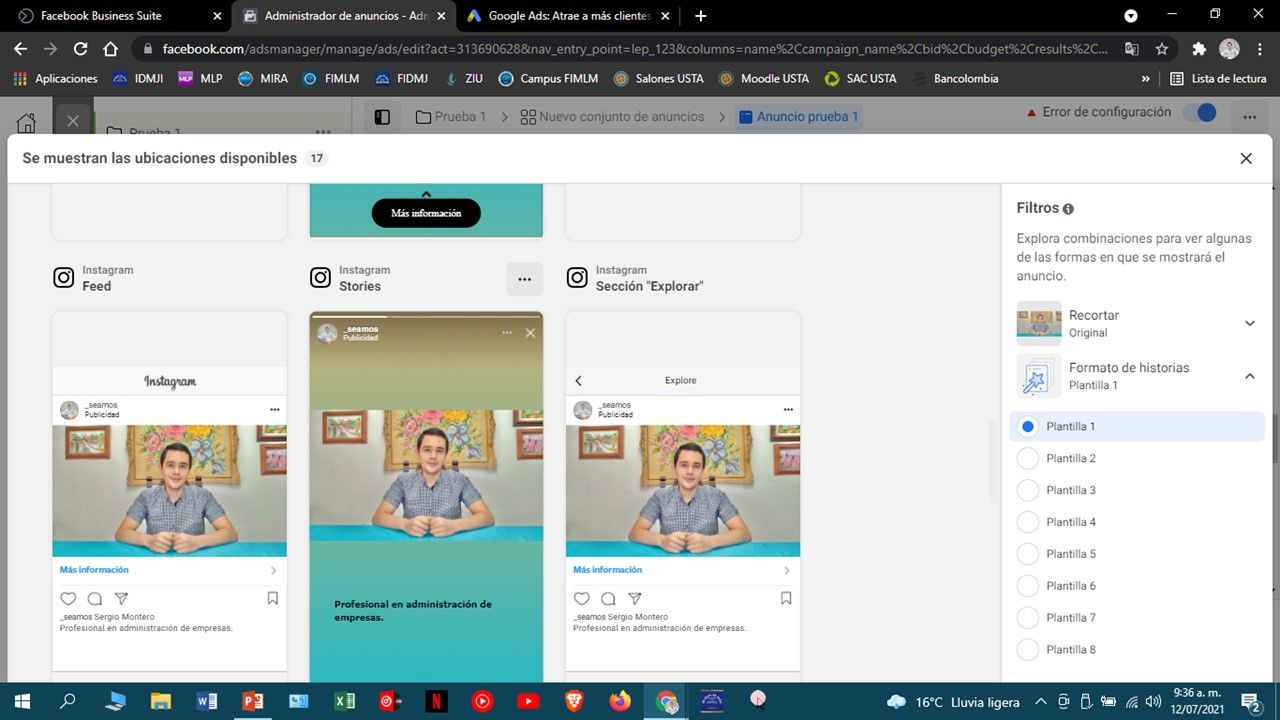Click the heart icon in Explorar preview
1280x720 pixels.
582,599
